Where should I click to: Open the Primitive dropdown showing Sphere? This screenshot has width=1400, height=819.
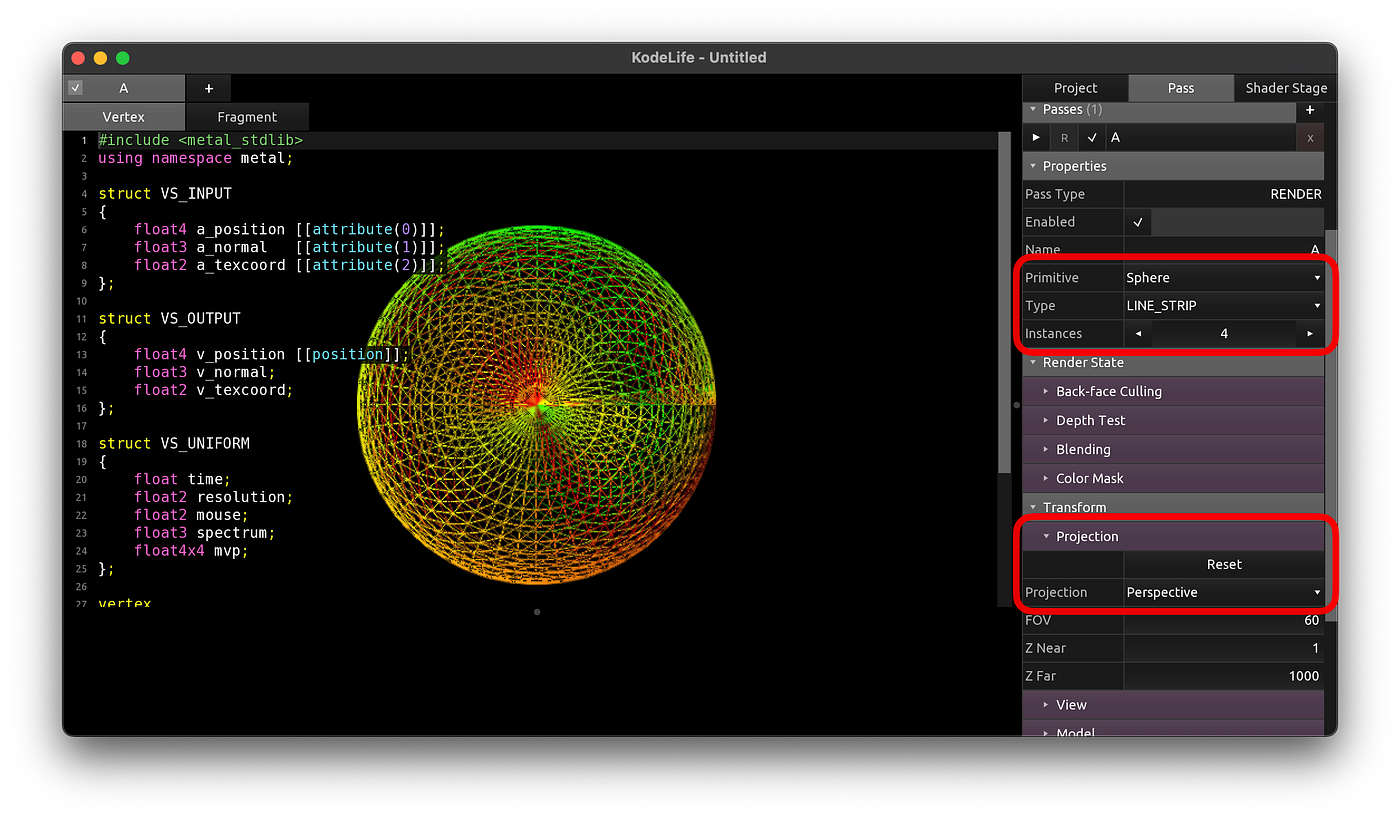[1223, 277]
